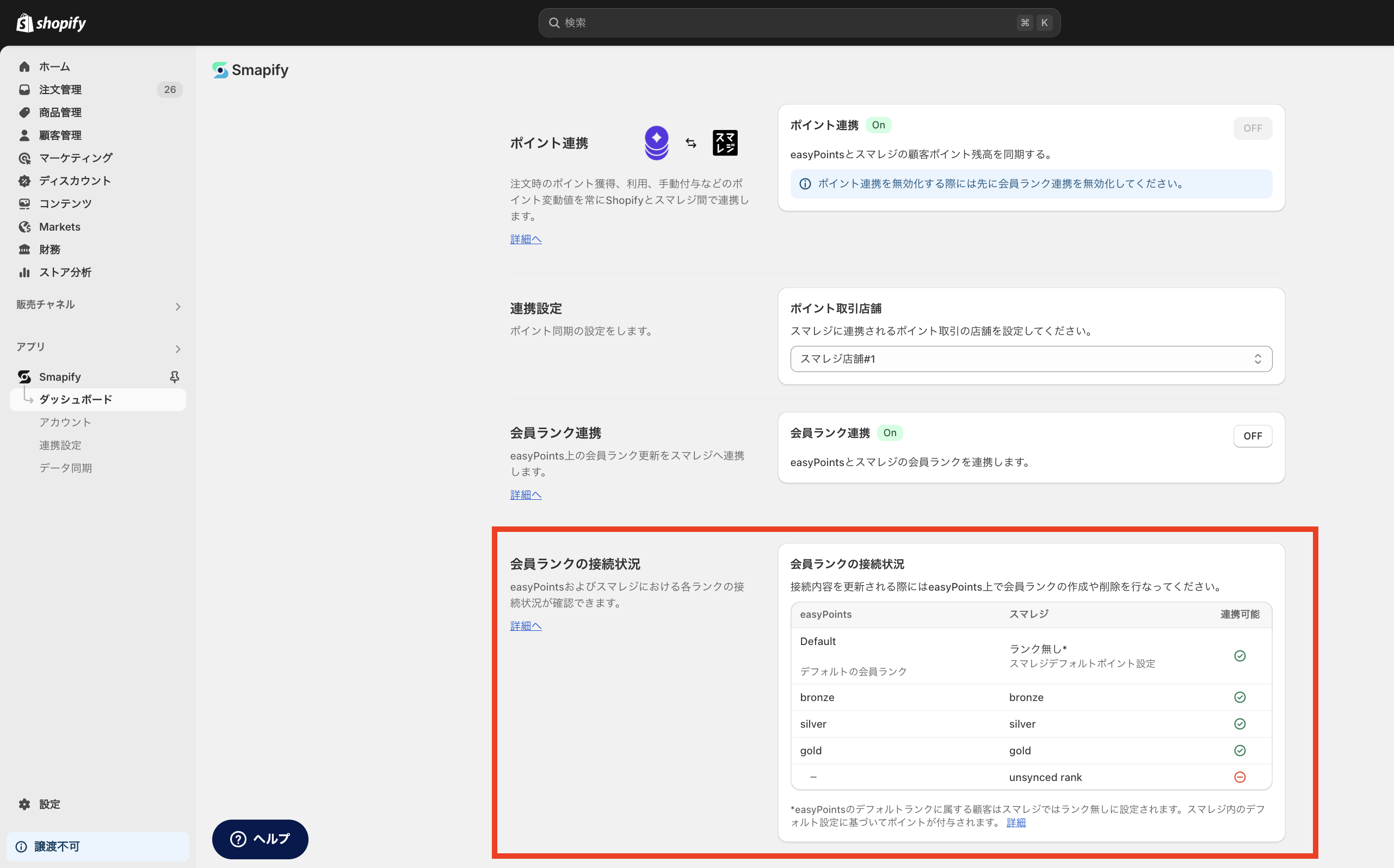Click the check icon in silver row
This screenshot has height=868, width=1394.
point(1240,724)
